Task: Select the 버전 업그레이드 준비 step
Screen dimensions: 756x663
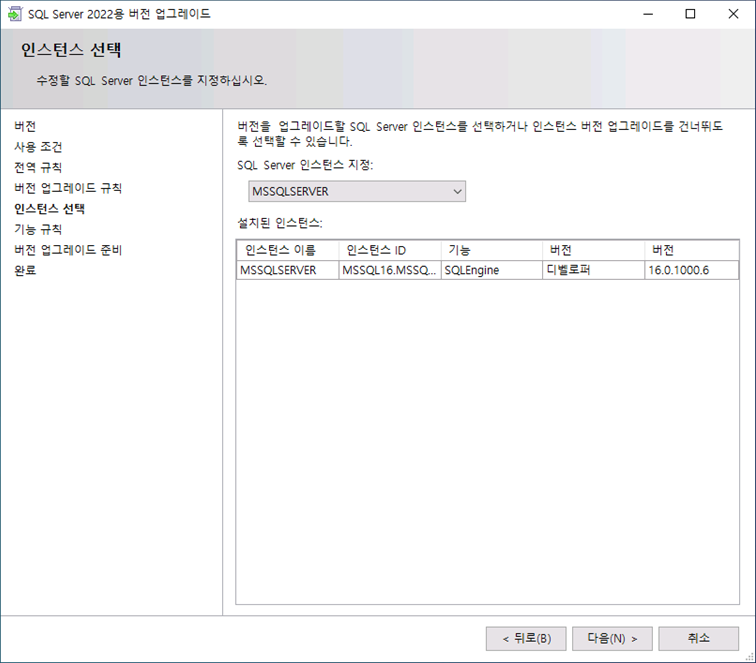Action: click(68, 250)
